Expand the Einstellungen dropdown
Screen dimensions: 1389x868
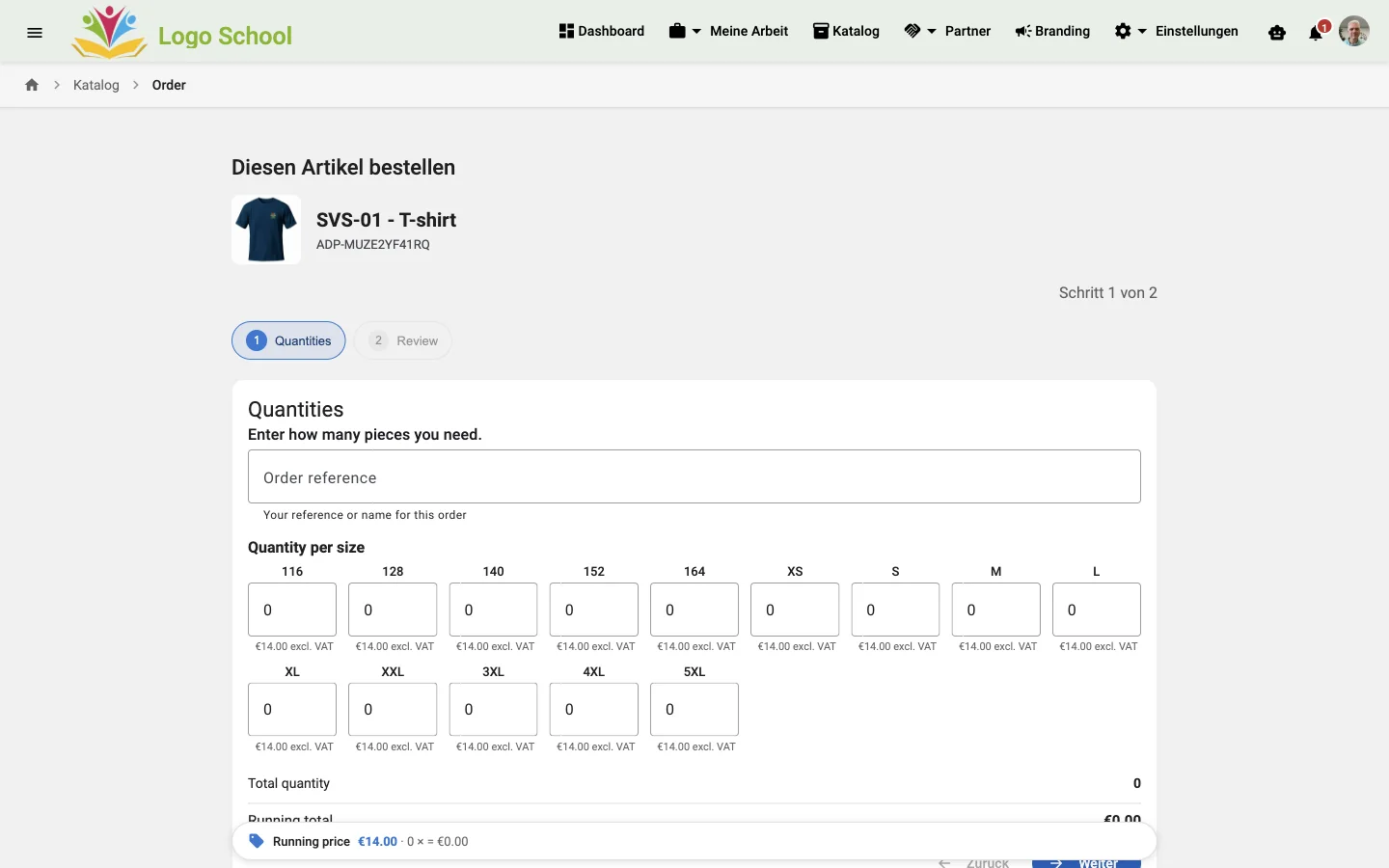(x=1176, y=31)
